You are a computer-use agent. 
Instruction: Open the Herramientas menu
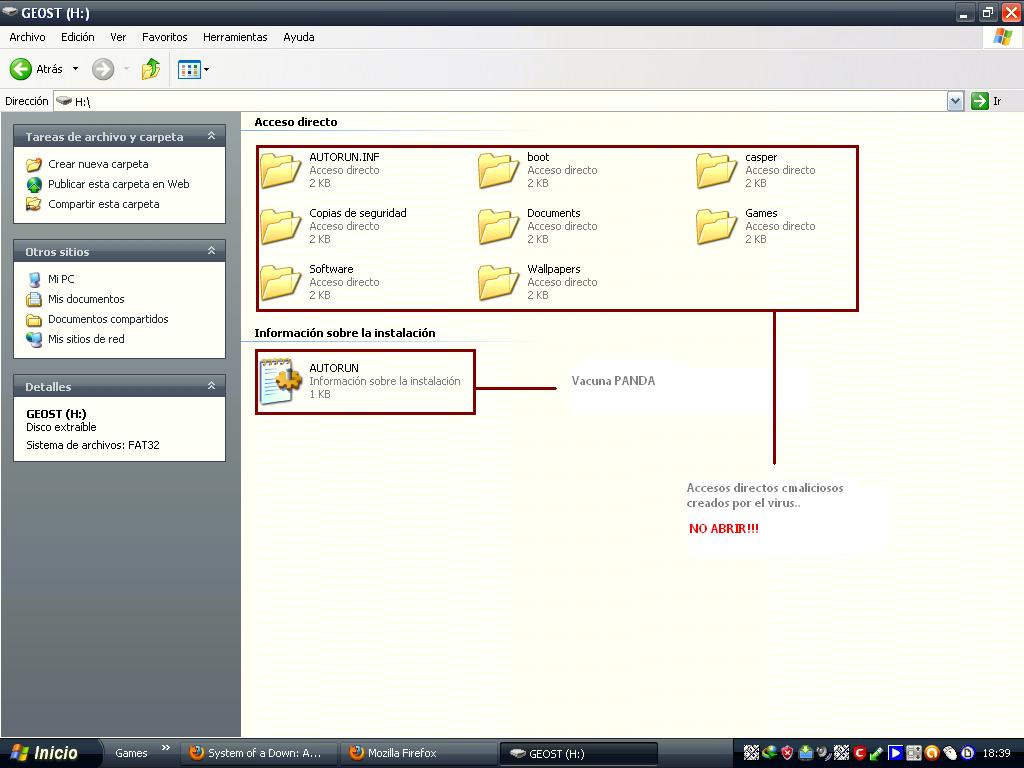[235, 37]
